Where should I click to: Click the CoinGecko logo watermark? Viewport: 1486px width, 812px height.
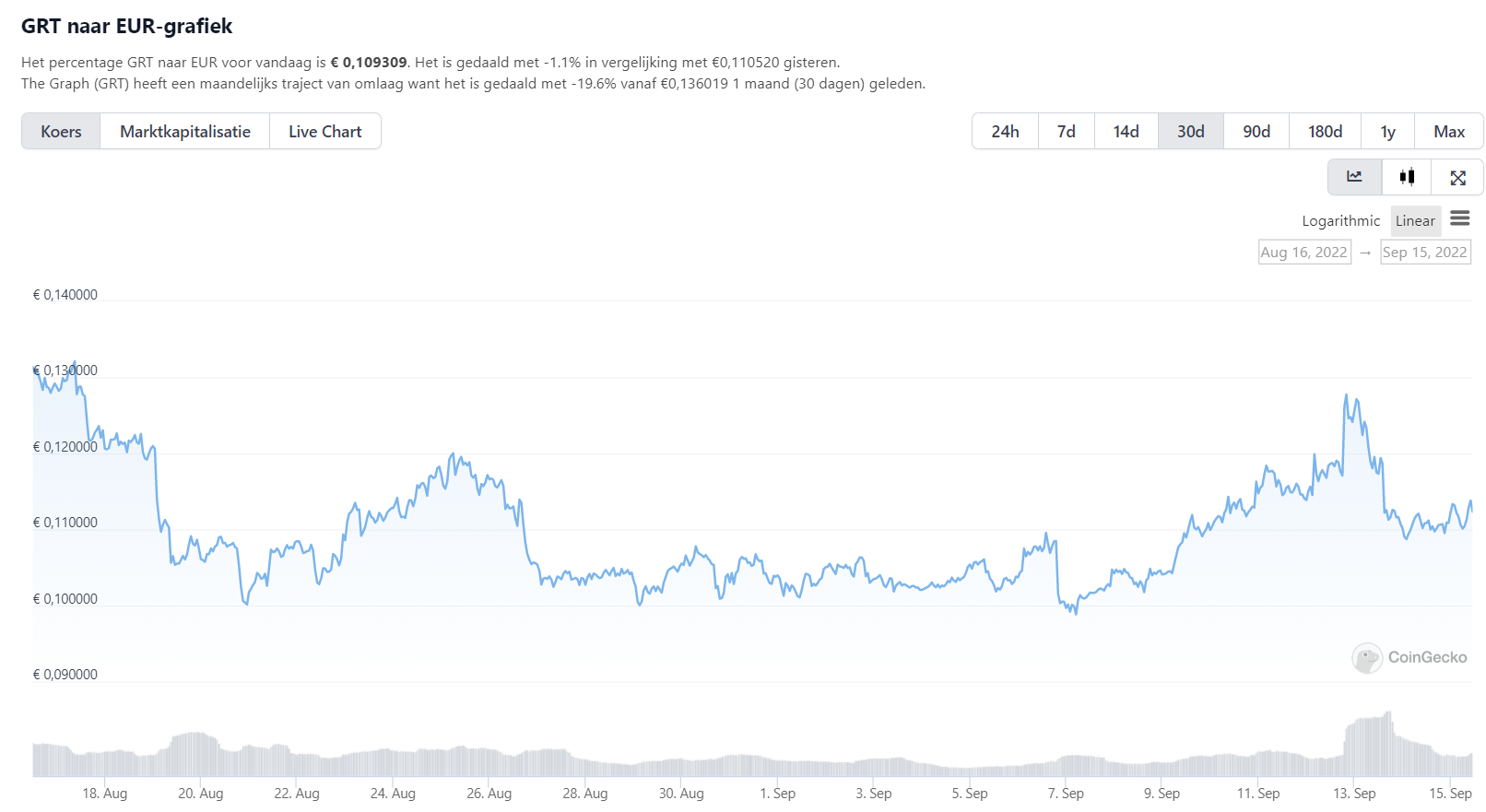(x=1409, y=658)
